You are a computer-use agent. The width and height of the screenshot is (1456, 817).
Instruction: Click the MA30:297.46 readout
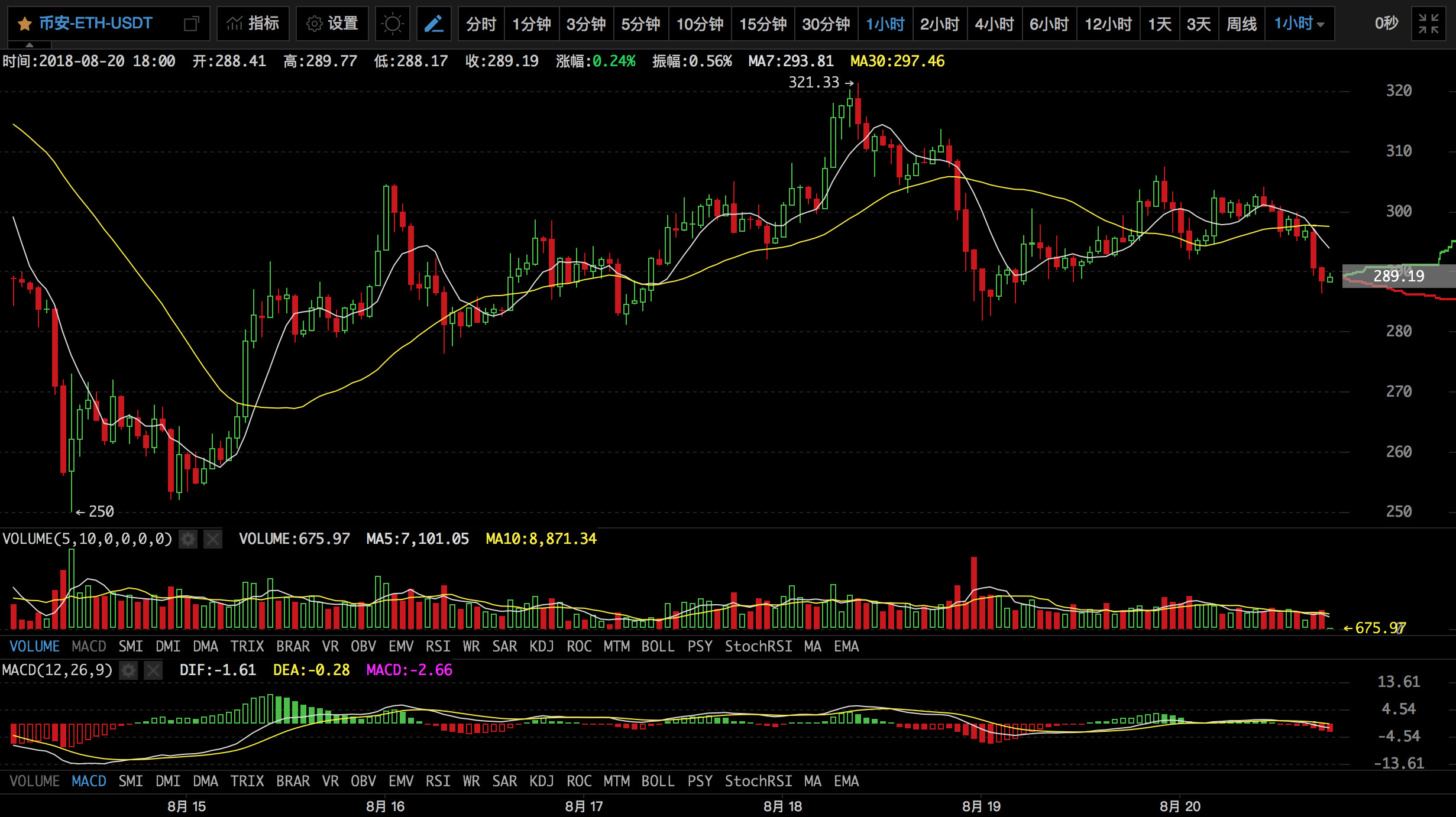897,61
